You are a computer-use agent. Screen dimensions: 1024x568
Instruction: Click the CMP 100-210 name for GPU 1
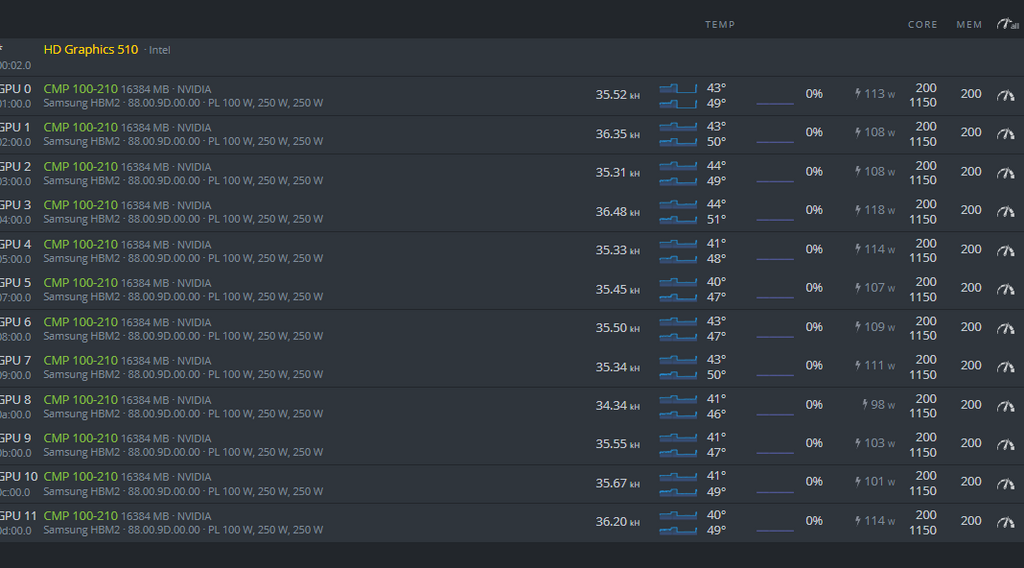(x=81, y=127)
